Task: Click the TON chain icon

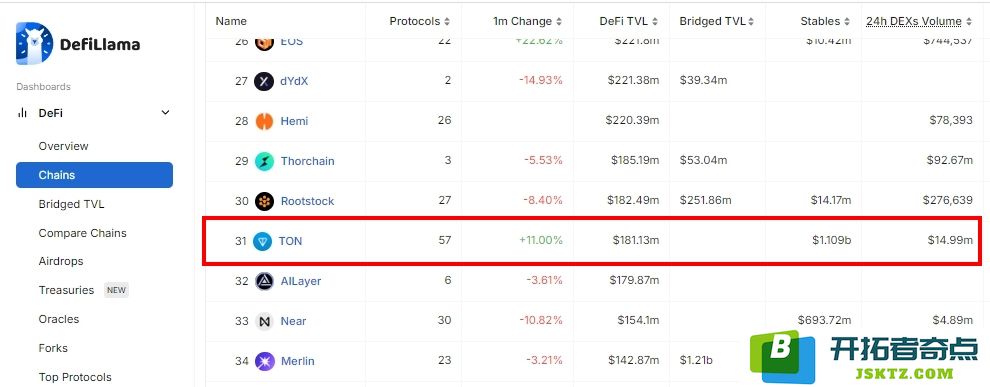Action: [x=262, y=241]
